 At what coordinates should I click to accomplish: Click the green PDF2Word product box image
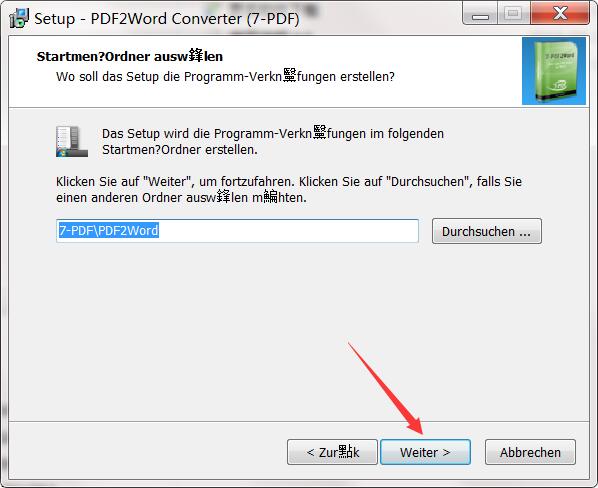[x=554, y=71]
